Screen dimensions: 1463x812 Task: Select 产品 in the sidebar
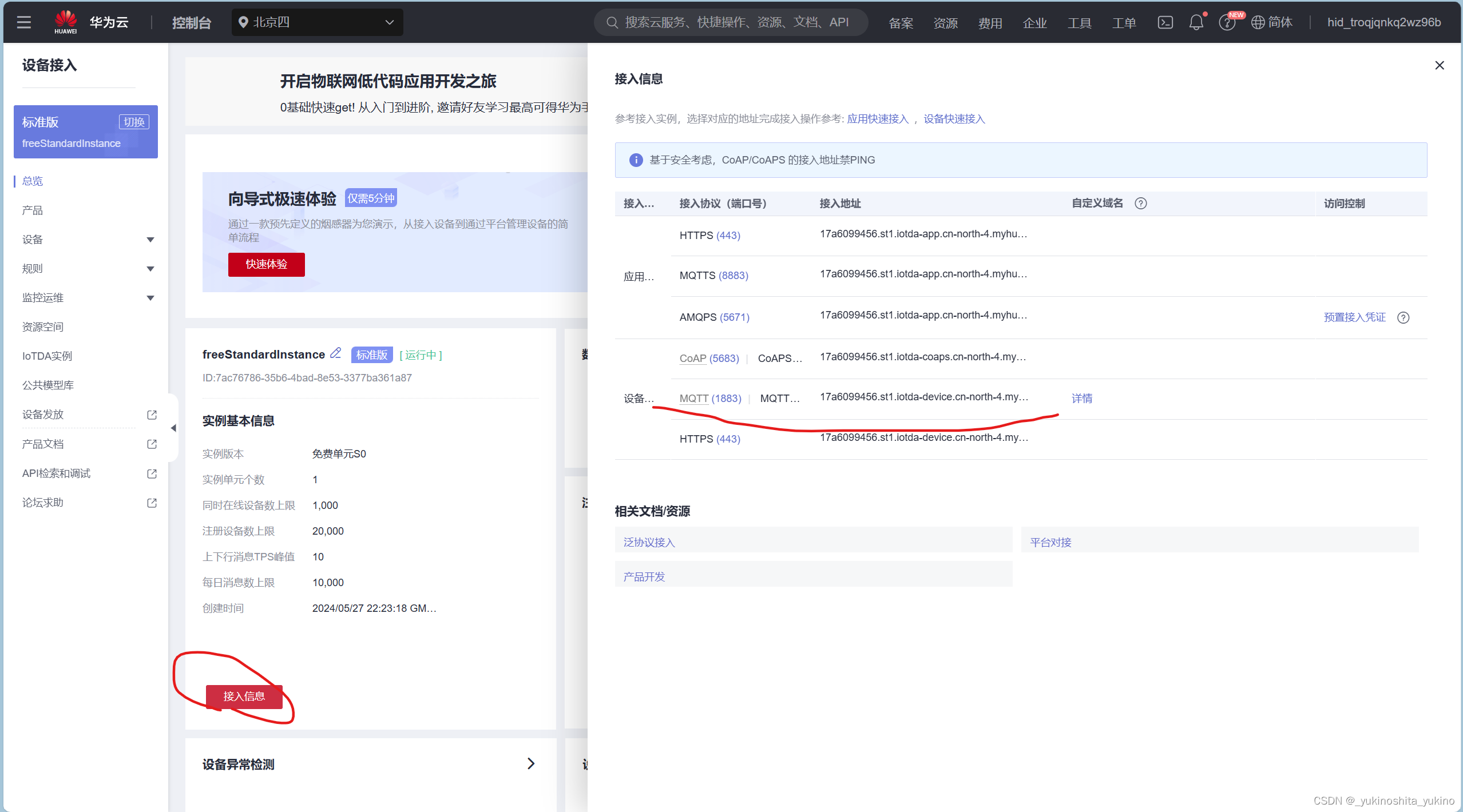tap(33, 210)
